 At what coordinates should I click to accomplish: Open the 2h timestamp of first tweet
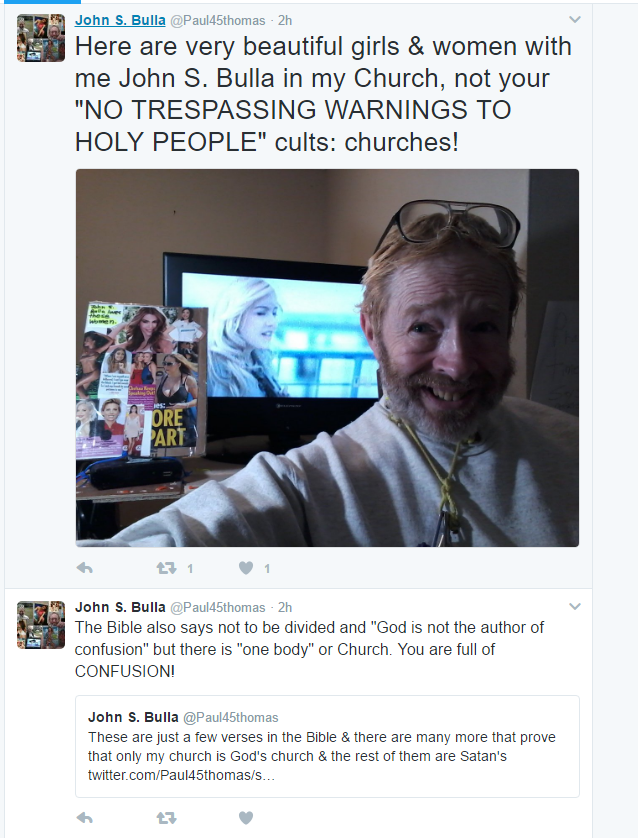285,20
